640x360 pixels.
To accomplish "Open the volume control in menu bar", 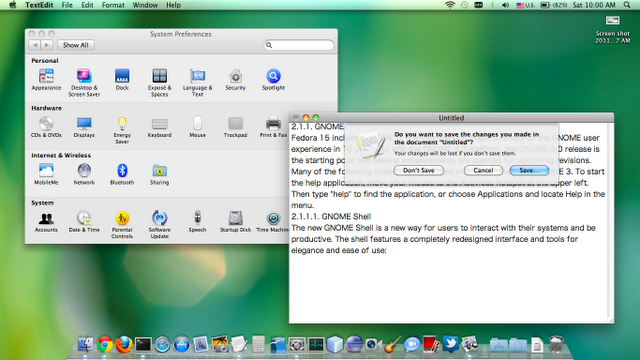I will pos(505,5).
